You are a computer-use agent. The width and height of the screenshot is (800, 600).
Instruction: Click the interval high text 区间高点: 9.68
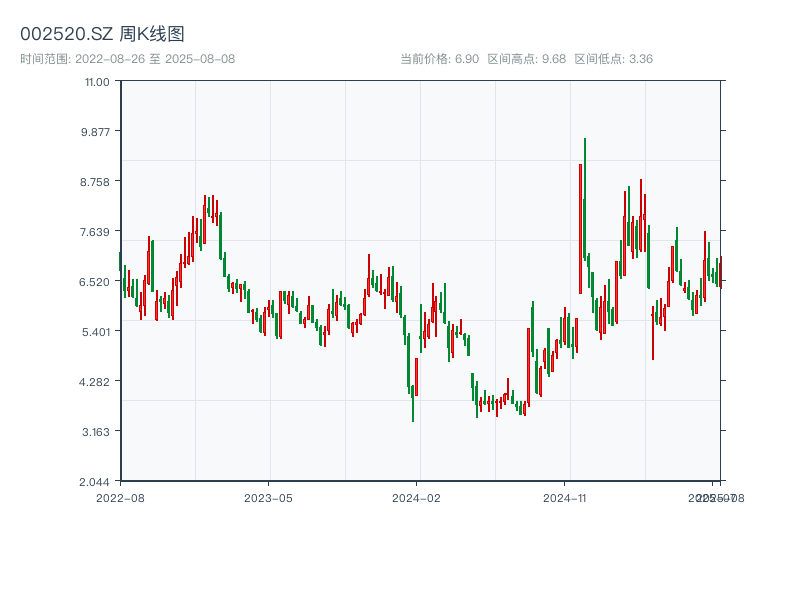(x=527, y=59)
